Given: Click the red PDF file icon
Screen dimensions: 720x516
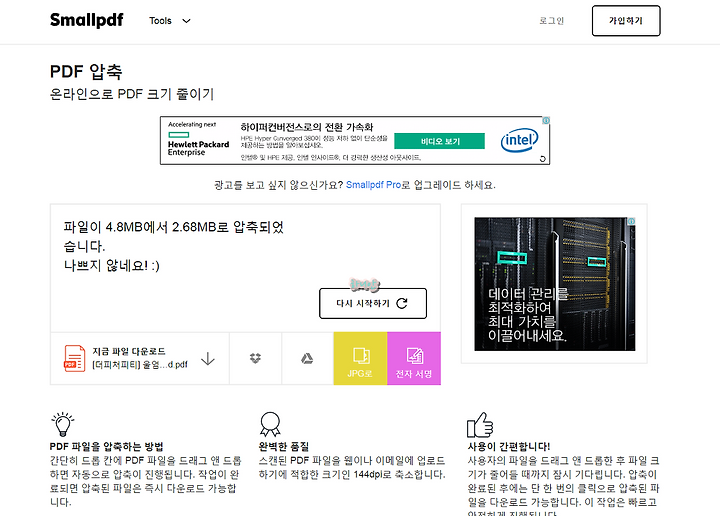Looking at the screenshot, I should coord(74,359).
